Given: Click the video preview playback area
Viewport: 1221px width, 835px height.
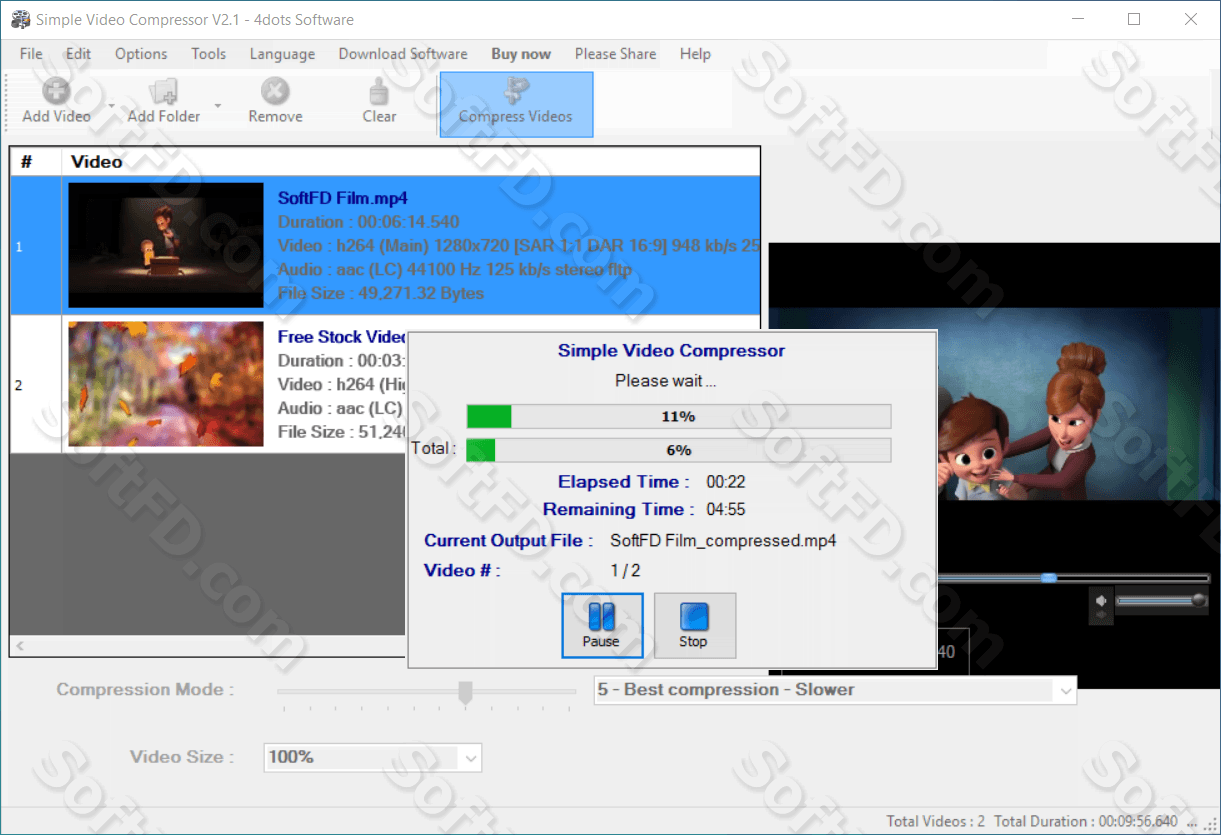Looking at the screenshot, I should coord(994,403).
